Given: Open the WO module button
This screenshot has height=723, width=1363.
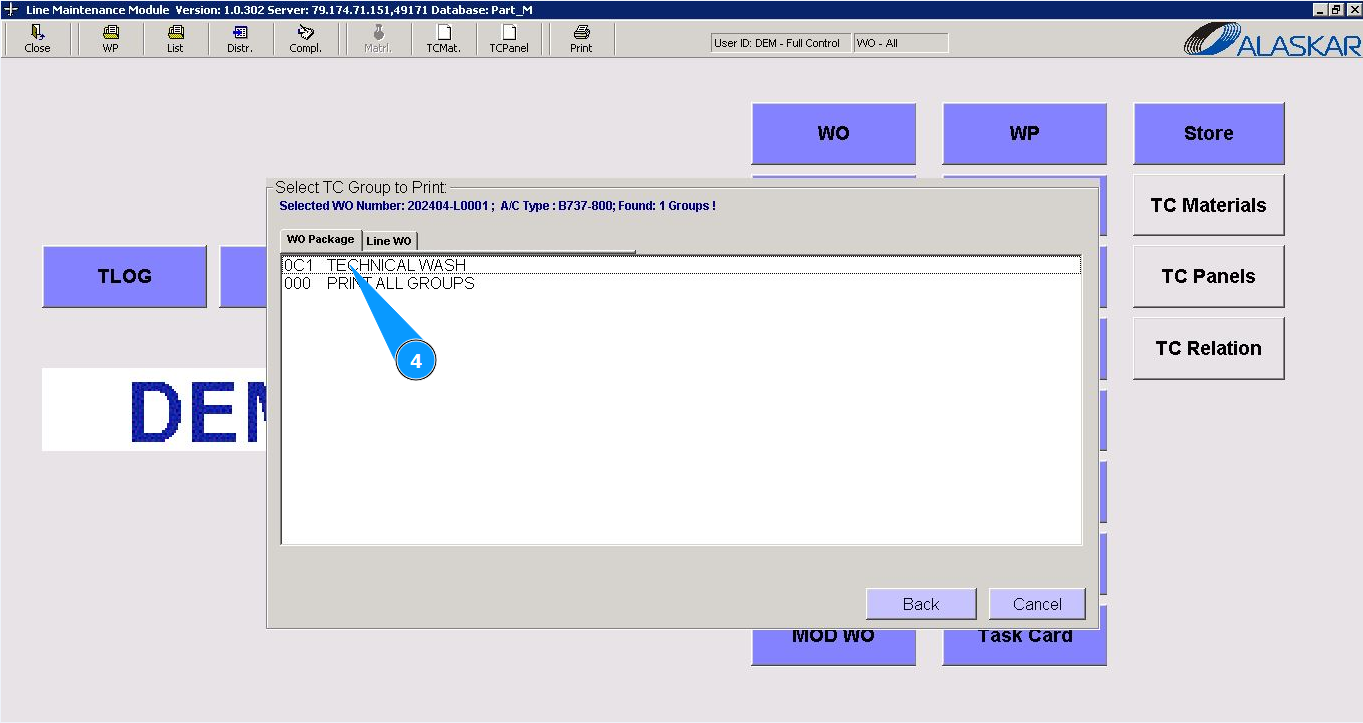Looking at the screenshot, I should [x=833, y=133].
